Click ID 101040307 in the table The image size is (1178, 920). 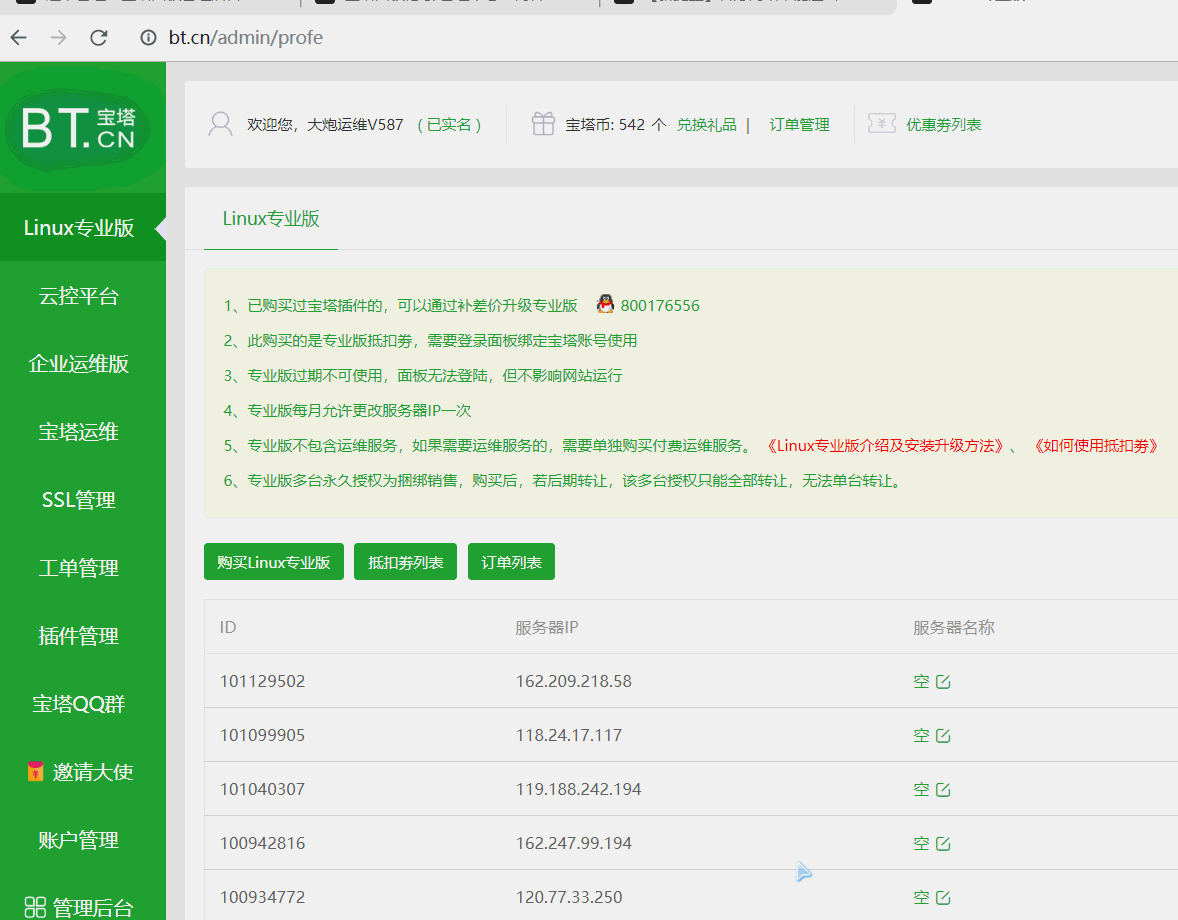coord(262,789)
